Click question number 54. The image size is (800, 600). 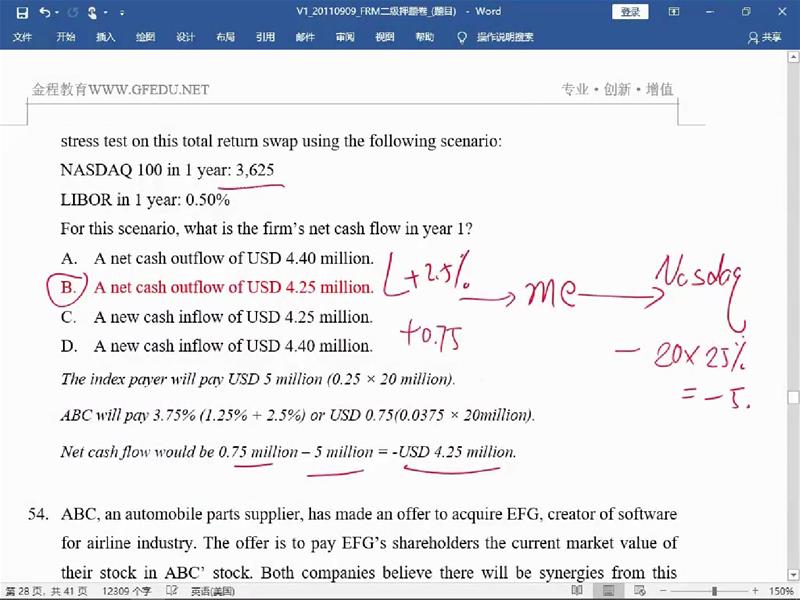(x=38, y=514)
